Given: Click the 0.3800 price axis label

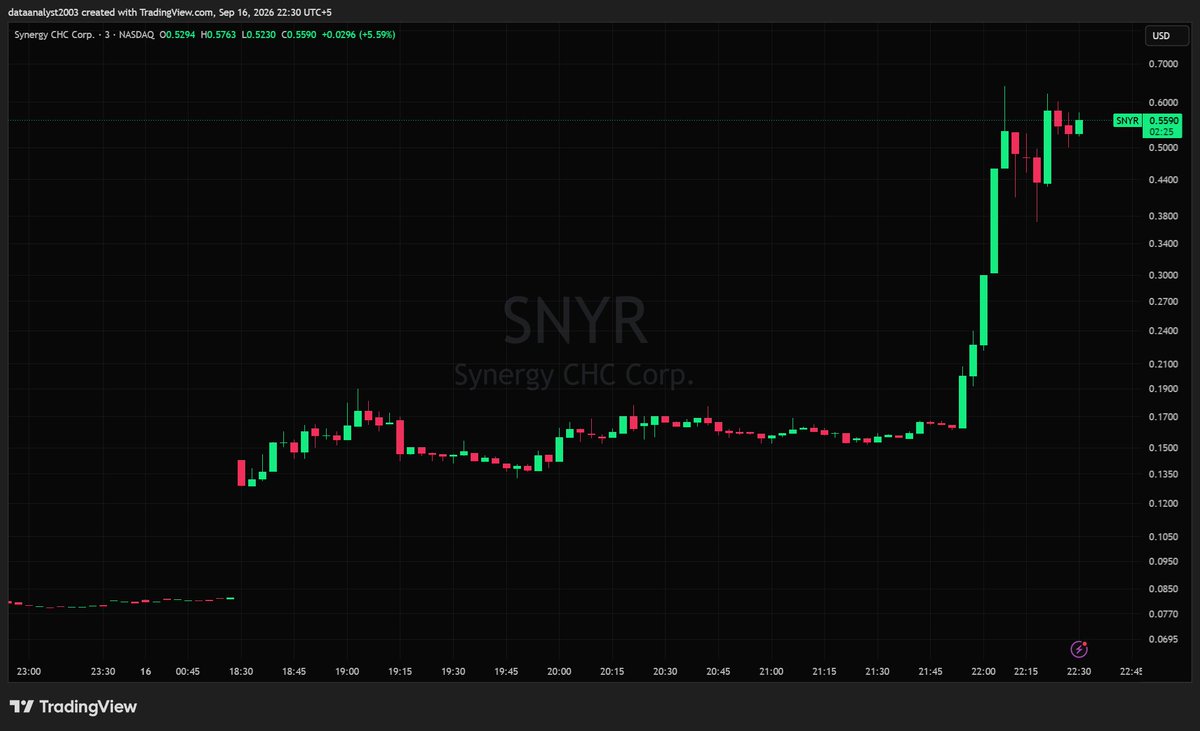Looking at the screenshot, I should tap(1163, 216).
